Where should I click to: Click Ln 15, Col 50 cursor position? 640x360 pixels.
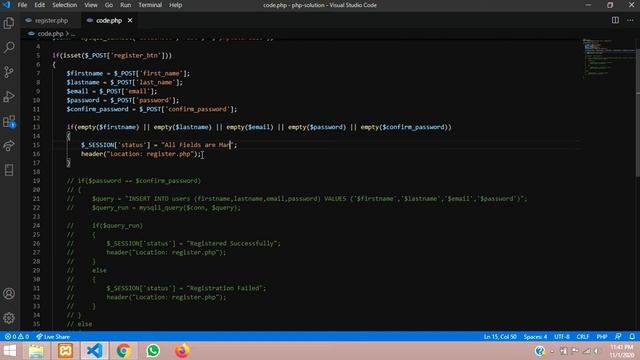tap(500, 337)
